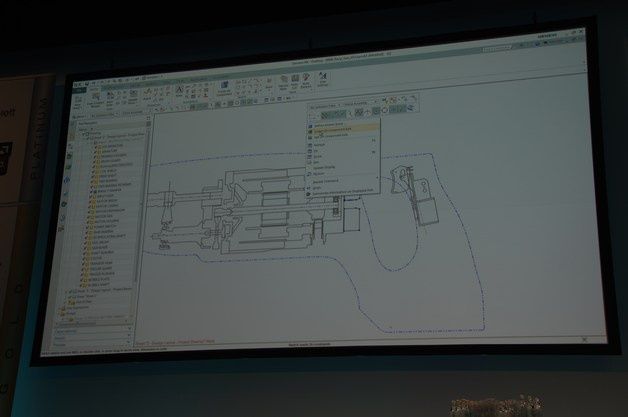Click the rightmost ribbon icon with crossed tools
The width and height of the screenshot is (628, 417).
[322, 77]
